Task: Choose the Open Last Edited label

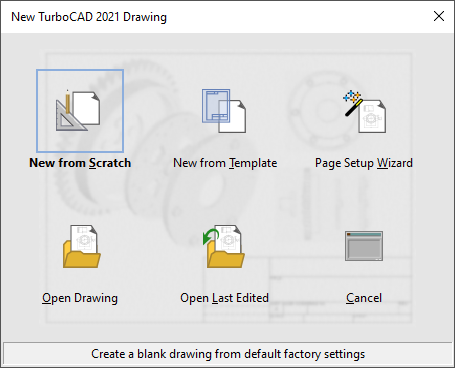Action: click(x=224, y=298)
